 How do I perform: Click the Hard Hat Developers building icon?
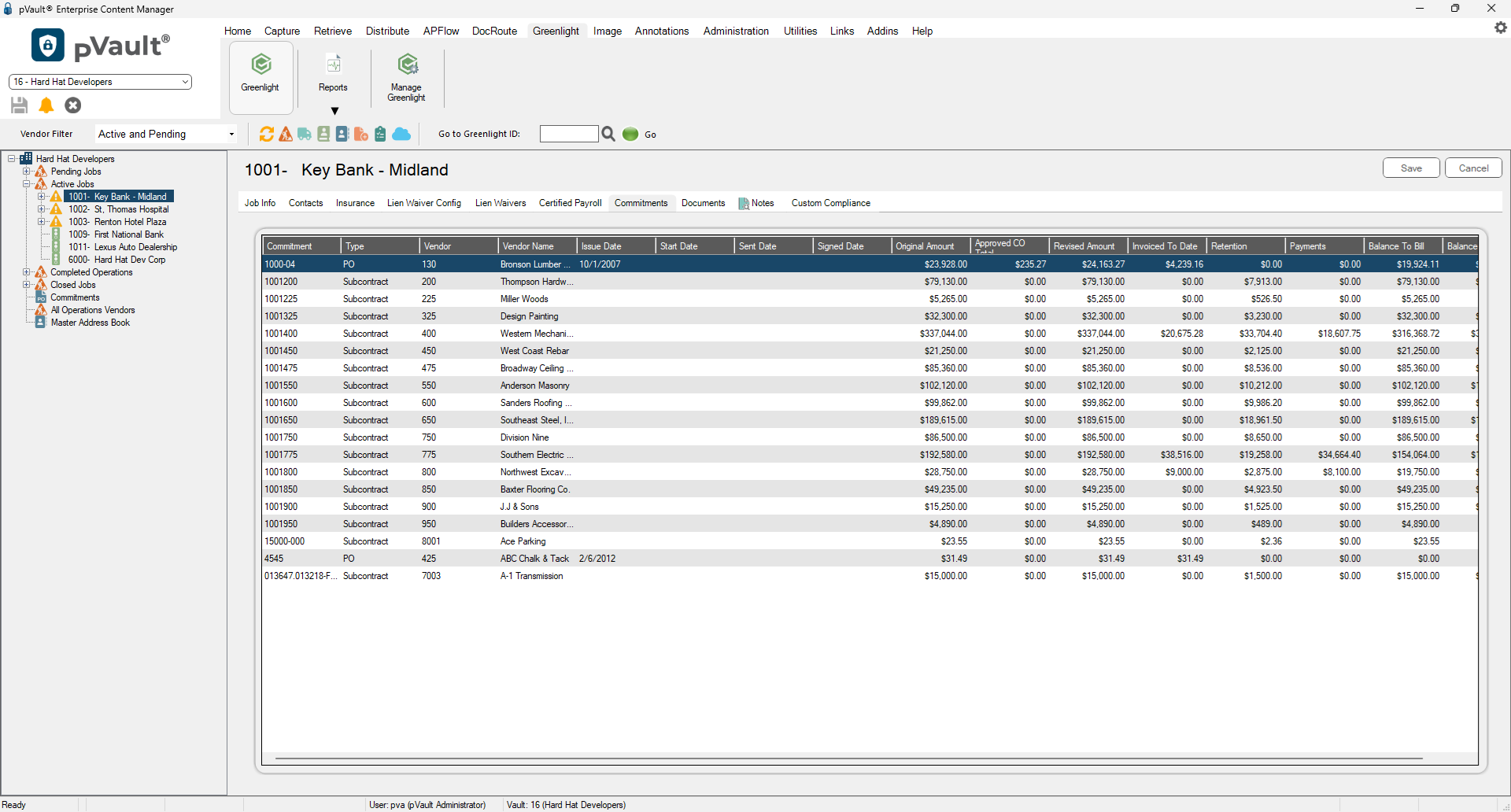(26, 159)
